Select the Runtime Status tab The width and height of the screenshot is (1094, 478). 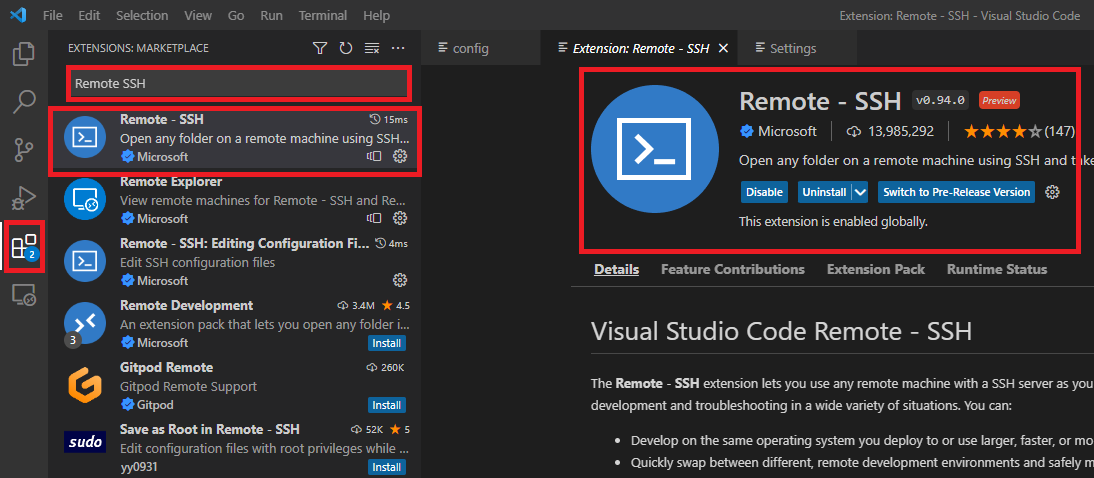pos(996,269)
